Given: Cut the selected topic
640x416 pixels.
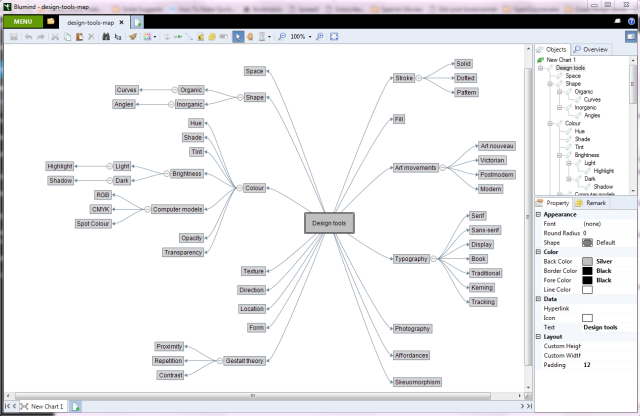Looking at the screenshot, I should (x=55, y=37).
